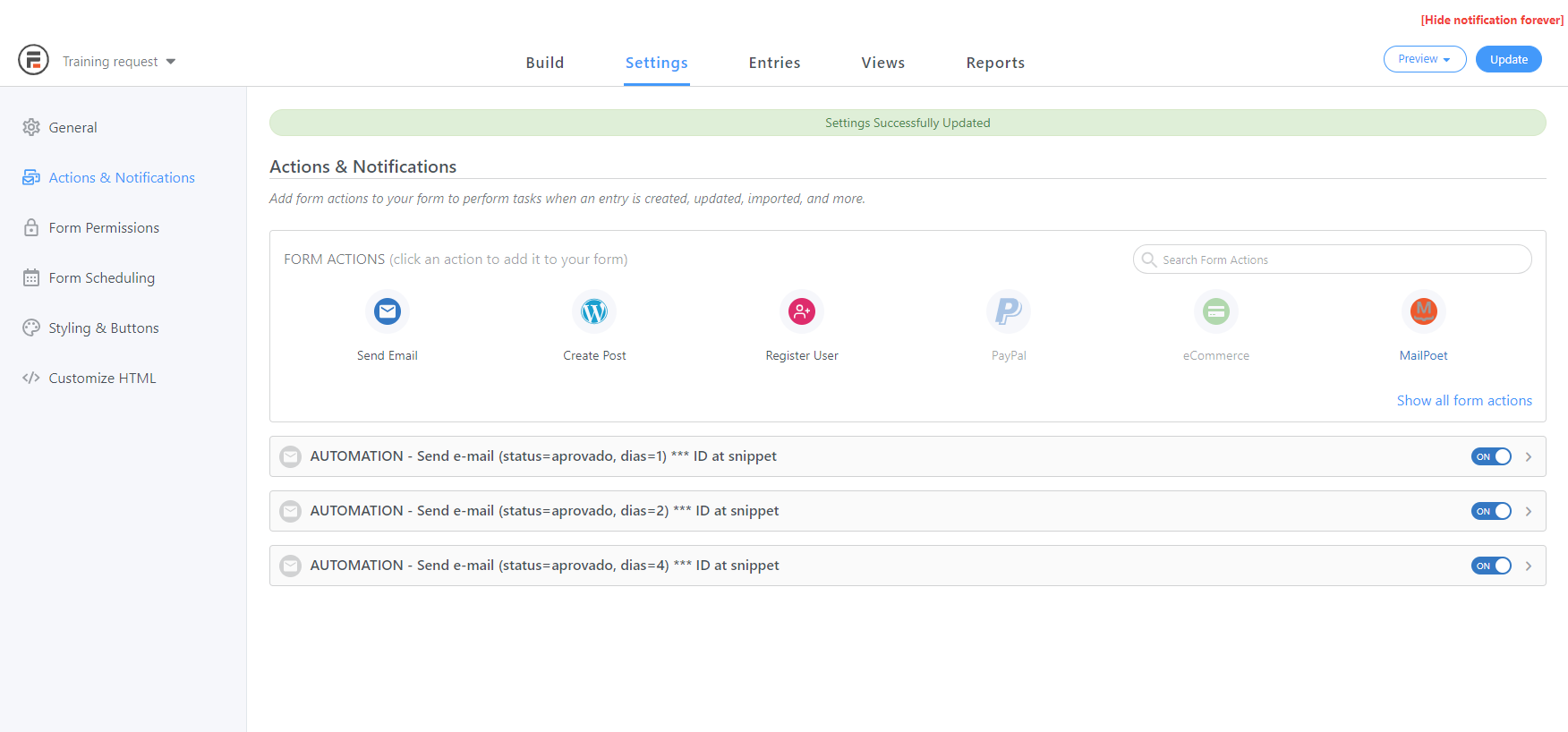Switch to the Build tab
1568x732 pixels.
545,63
